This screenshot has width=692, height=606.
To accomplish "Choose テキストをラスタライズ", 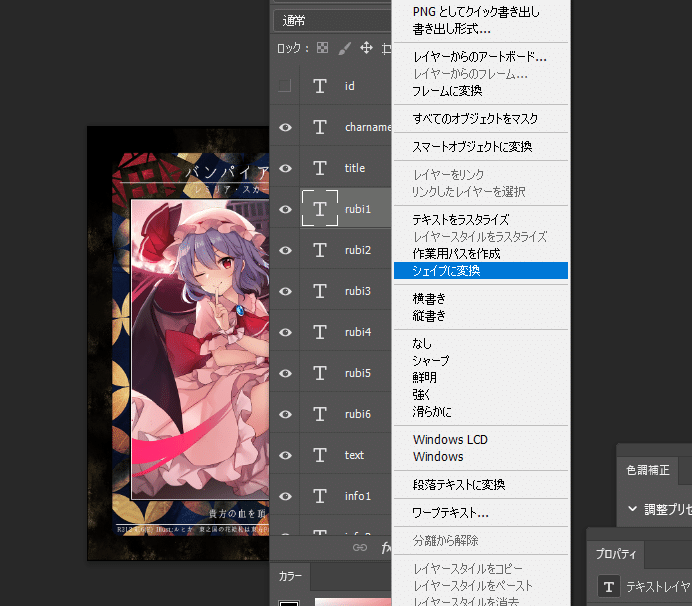I will (x=481, y=219).
